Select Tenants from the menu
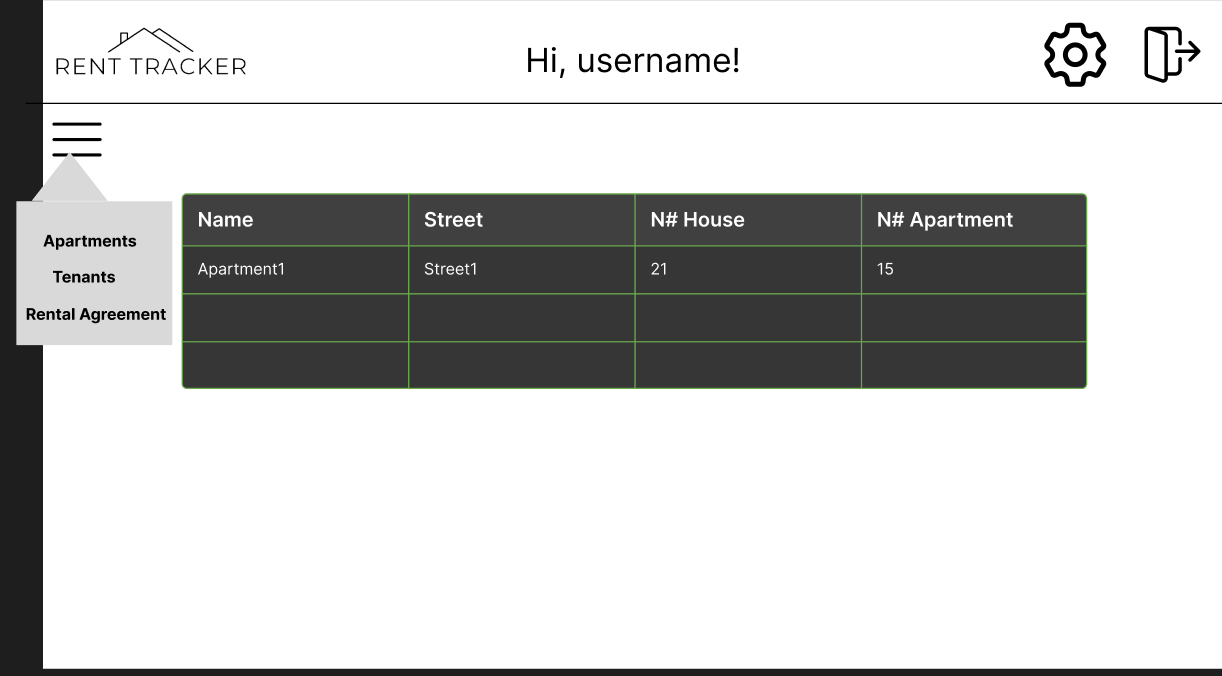 click(84, 277)
